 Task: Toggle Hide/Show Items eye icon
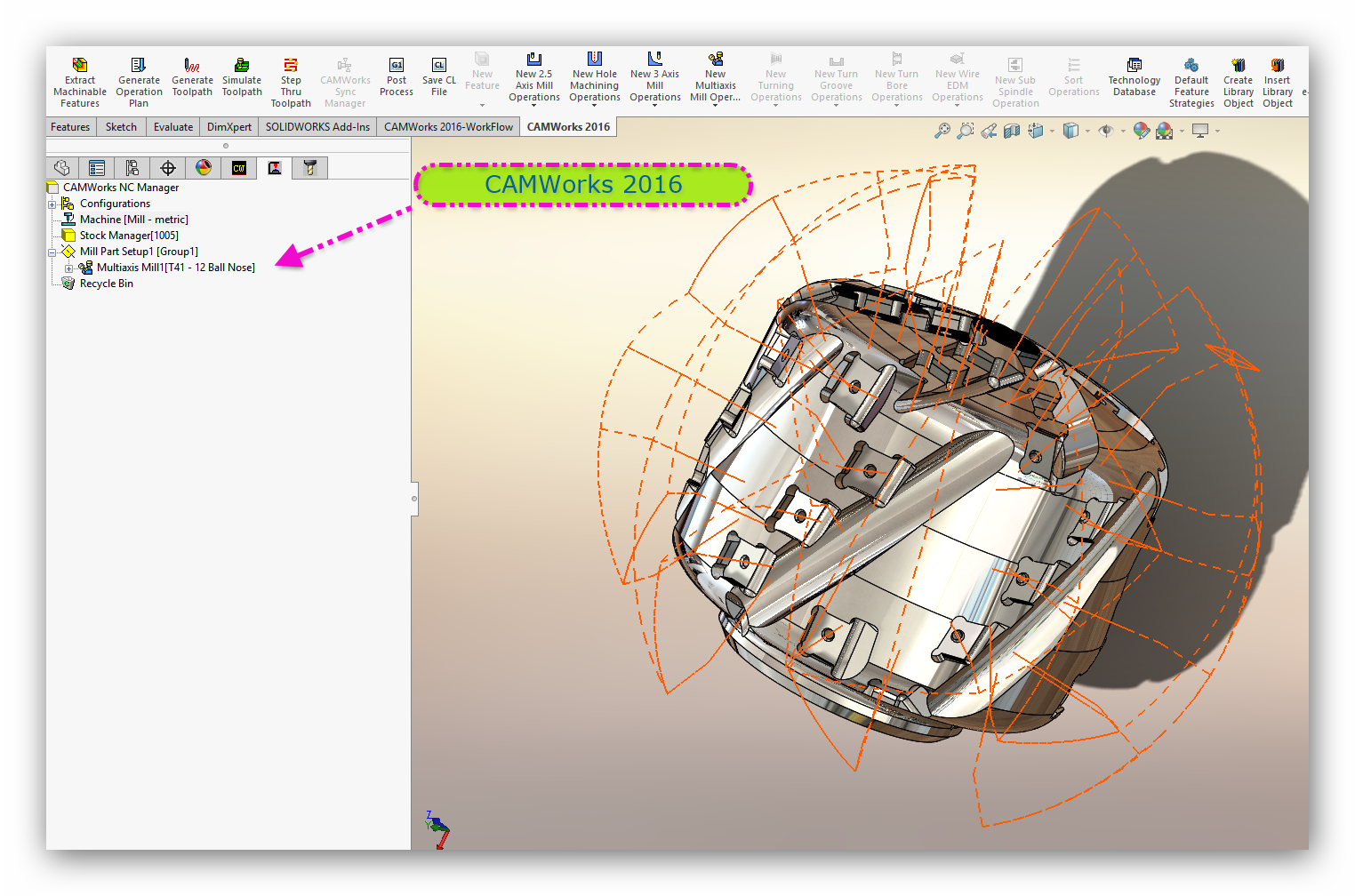tap(1106, 132)
